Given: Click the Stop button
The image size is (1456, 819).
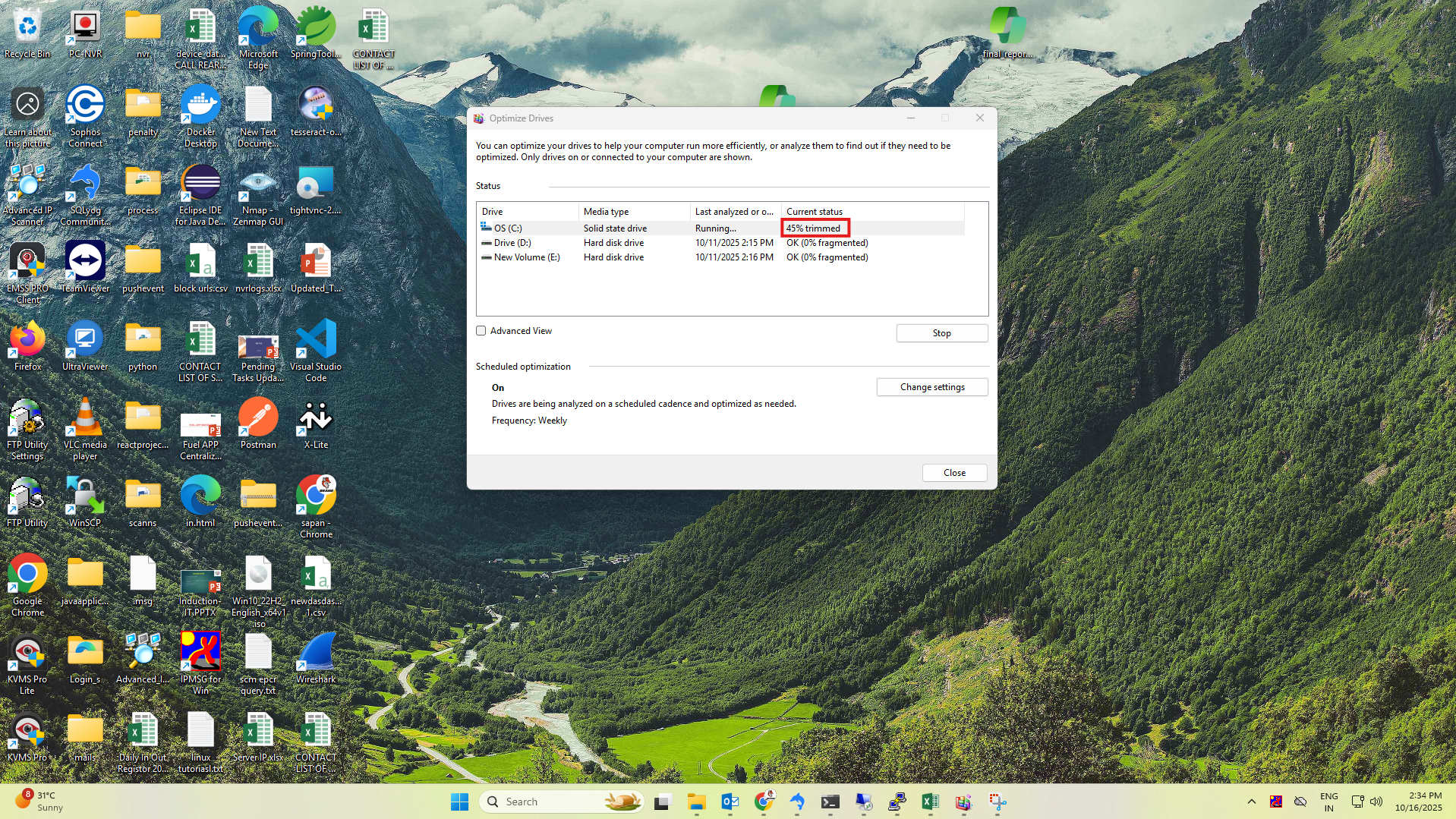Looking at the screenshot, I should 941,333.
